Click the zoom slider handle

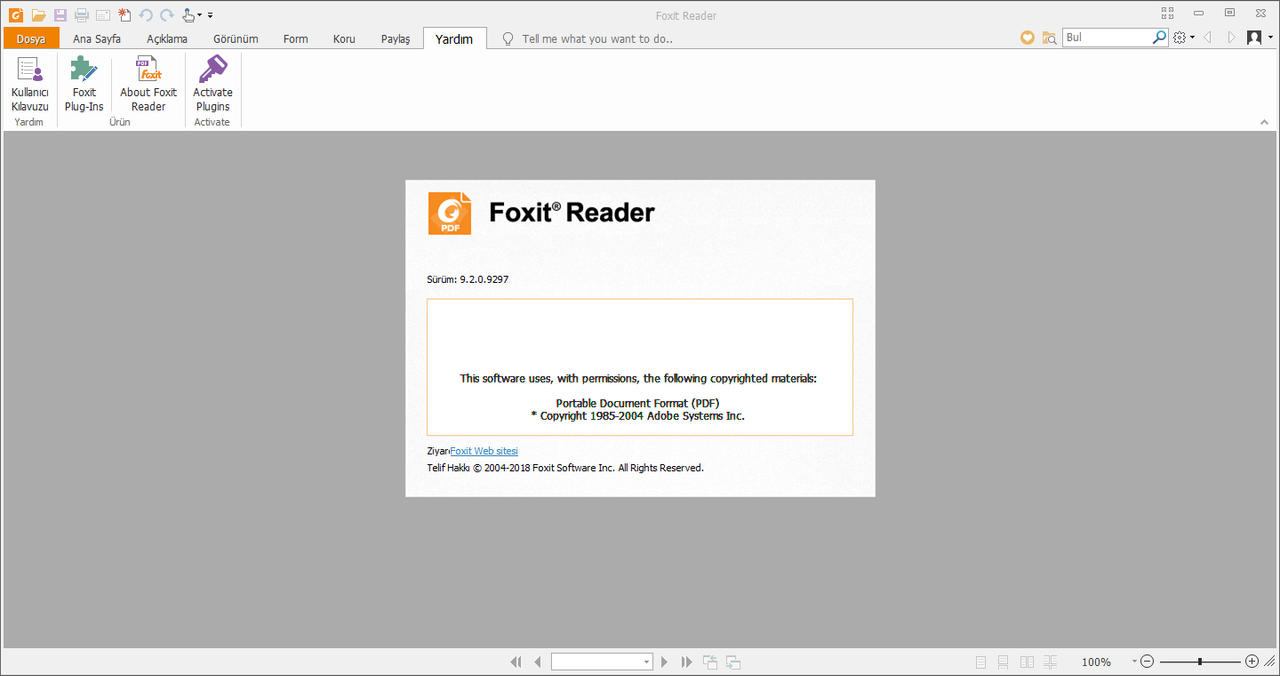1200,662
